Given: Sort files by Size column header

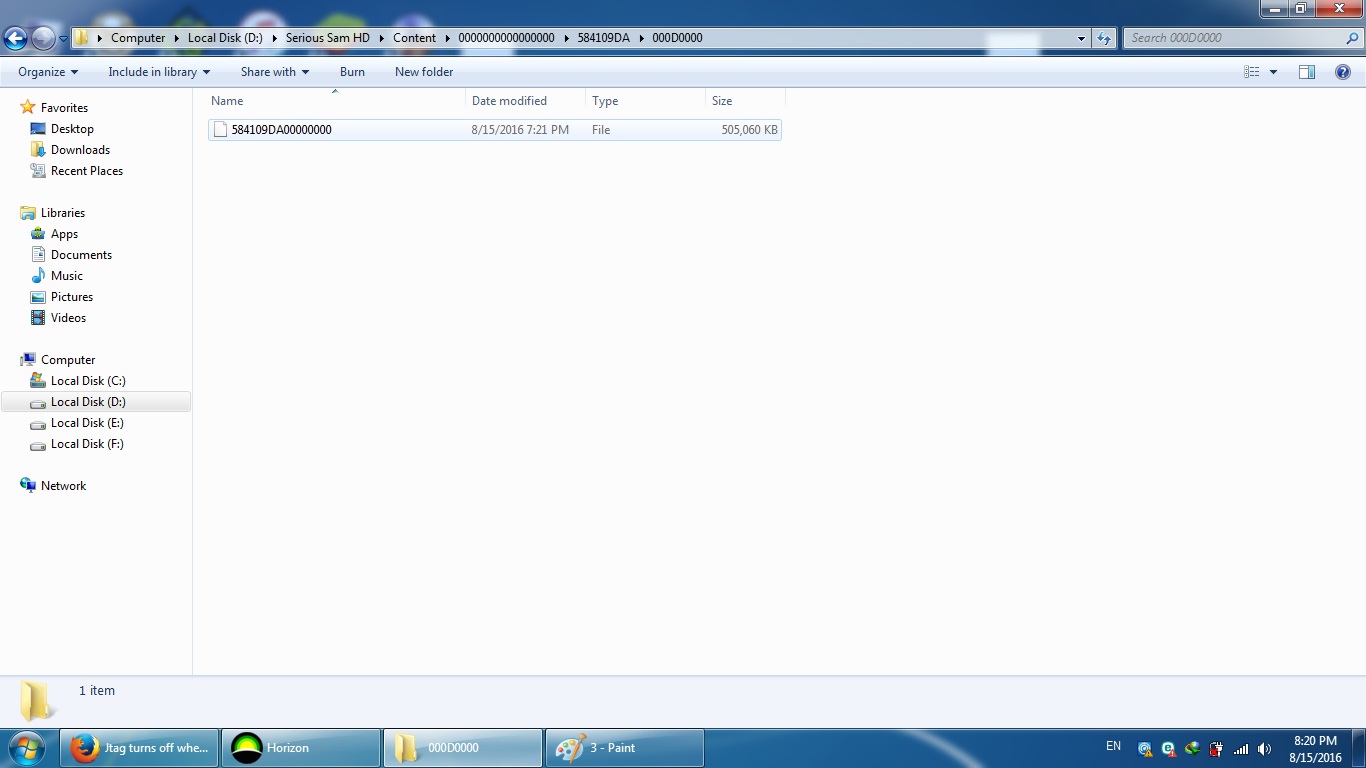Looking at the screenshot, I should (x=722, y=101).
